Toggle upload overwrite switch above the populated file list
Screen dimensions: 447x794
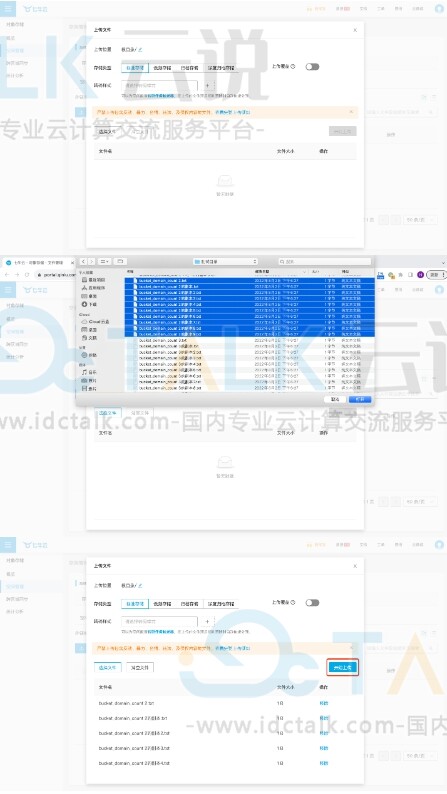pyautogui.click(x=312, y=603)
